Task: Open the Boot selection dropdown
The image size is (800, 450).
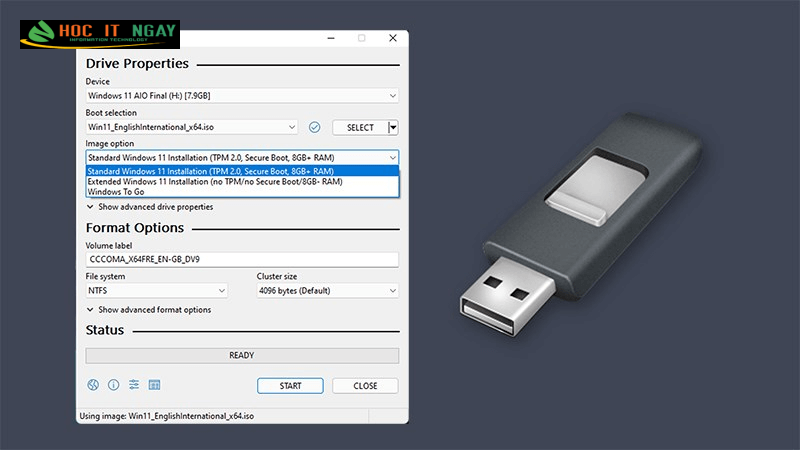Action: [x=191, y=127]
